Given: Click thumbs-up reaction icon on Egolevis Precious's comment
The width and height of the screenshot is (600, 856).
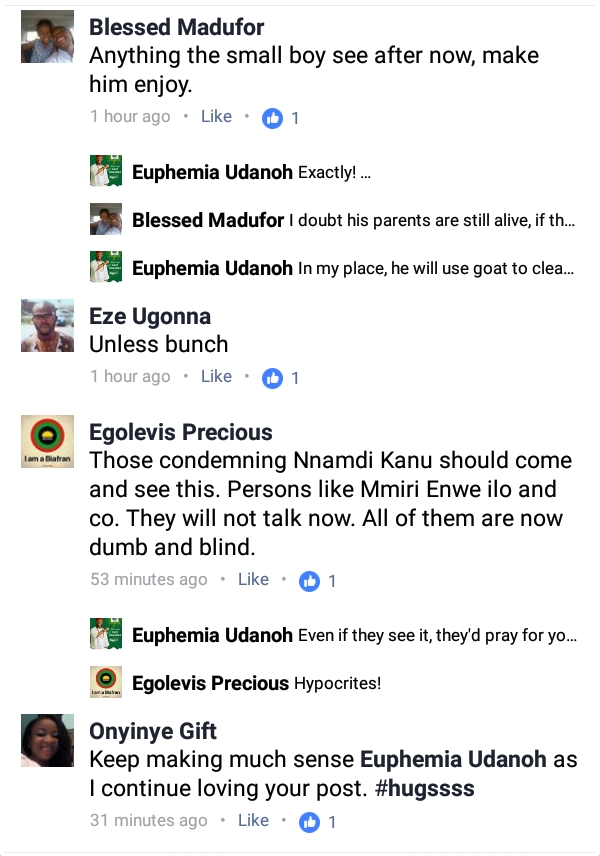Looking at the screenshot, I should [309, 581].
